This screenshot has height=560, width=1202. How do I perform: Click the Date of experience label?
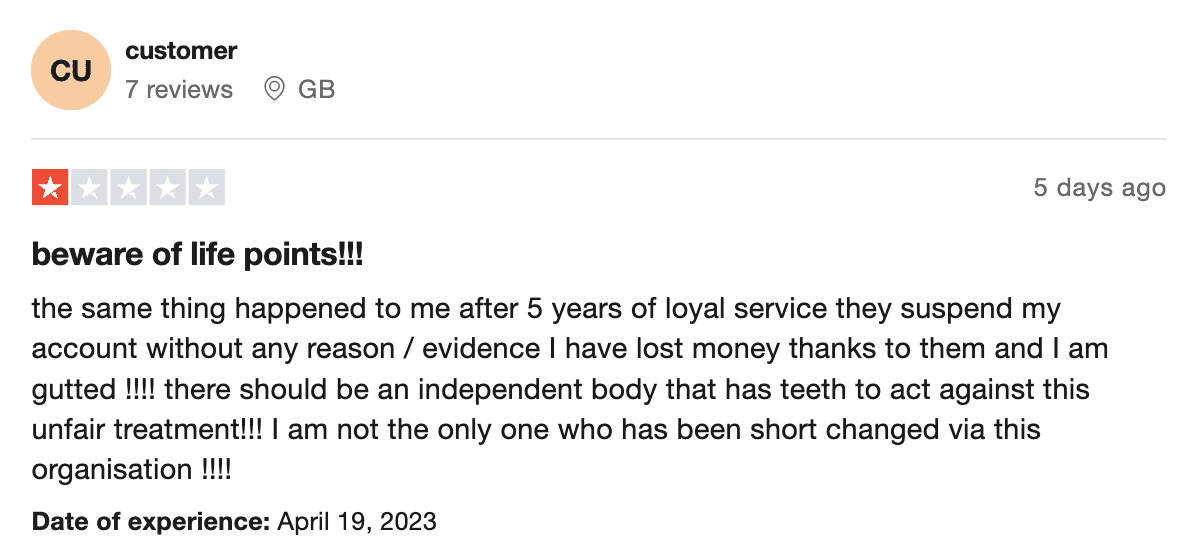tap(151, 521)
